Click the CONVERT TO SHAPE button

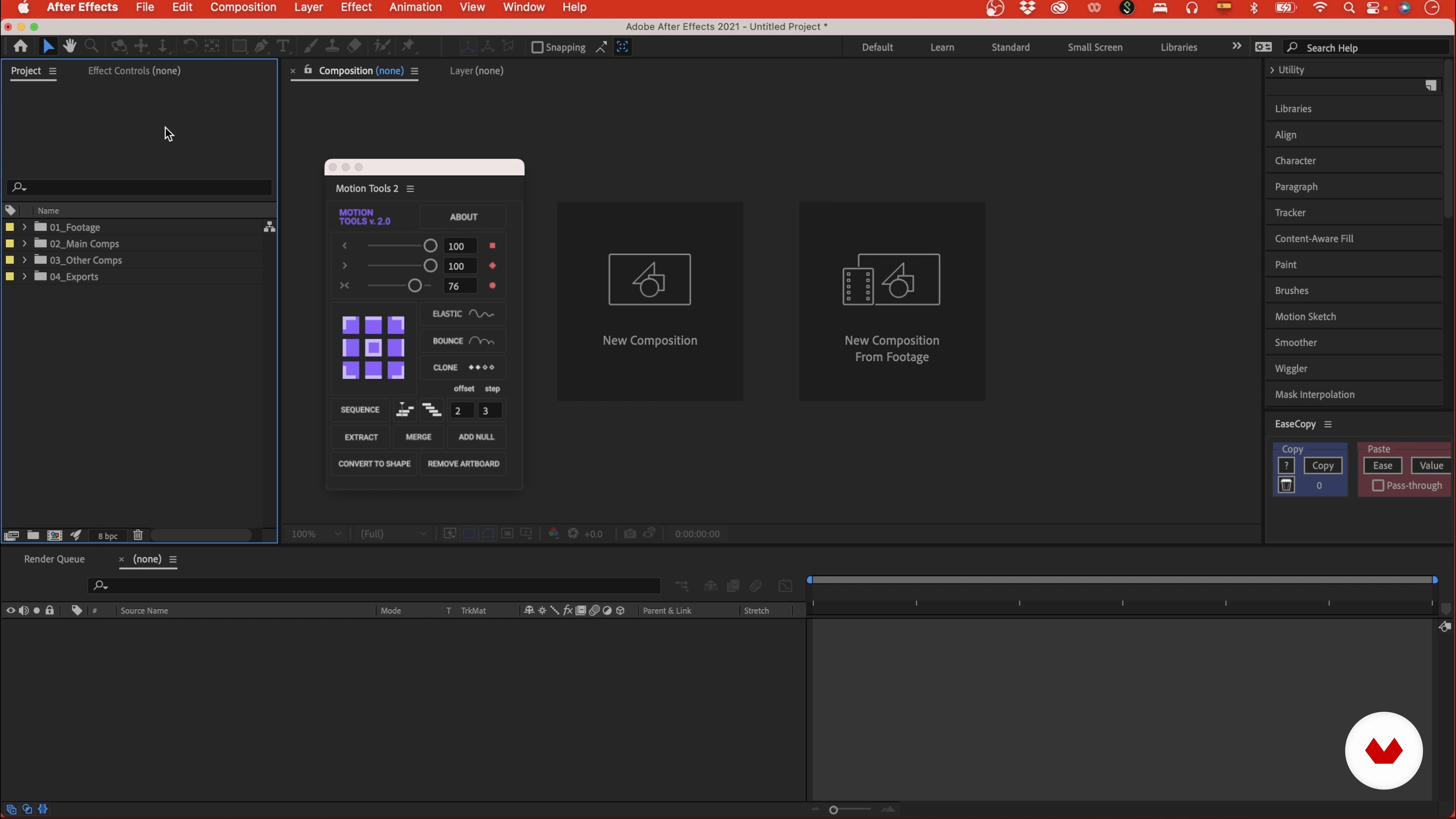[374, 463]
